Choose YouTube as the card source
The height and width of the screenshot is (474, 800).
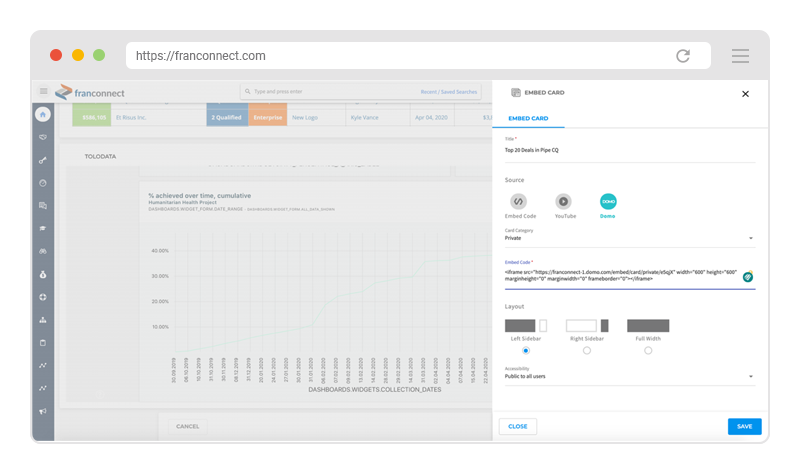tap(563, 201)
